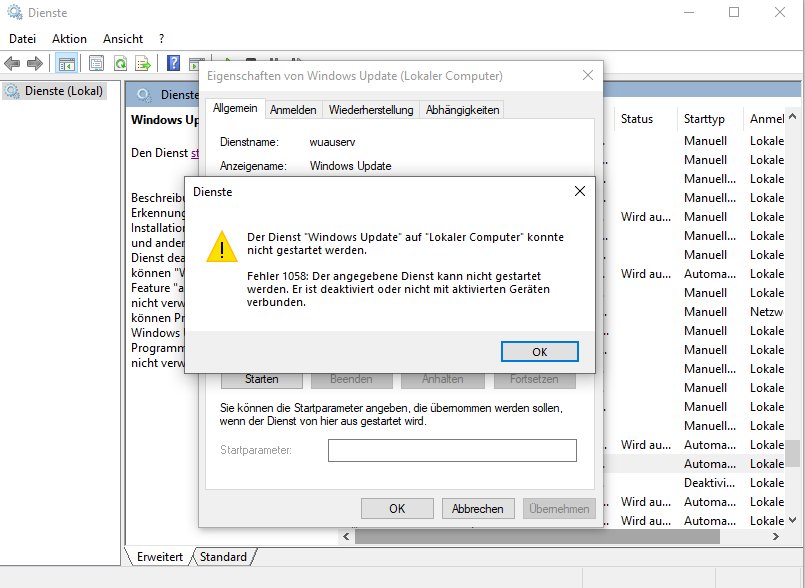The image size is (805, 588).
Task: Open the Properties toolbar icon
Action: tap(96, 64)
